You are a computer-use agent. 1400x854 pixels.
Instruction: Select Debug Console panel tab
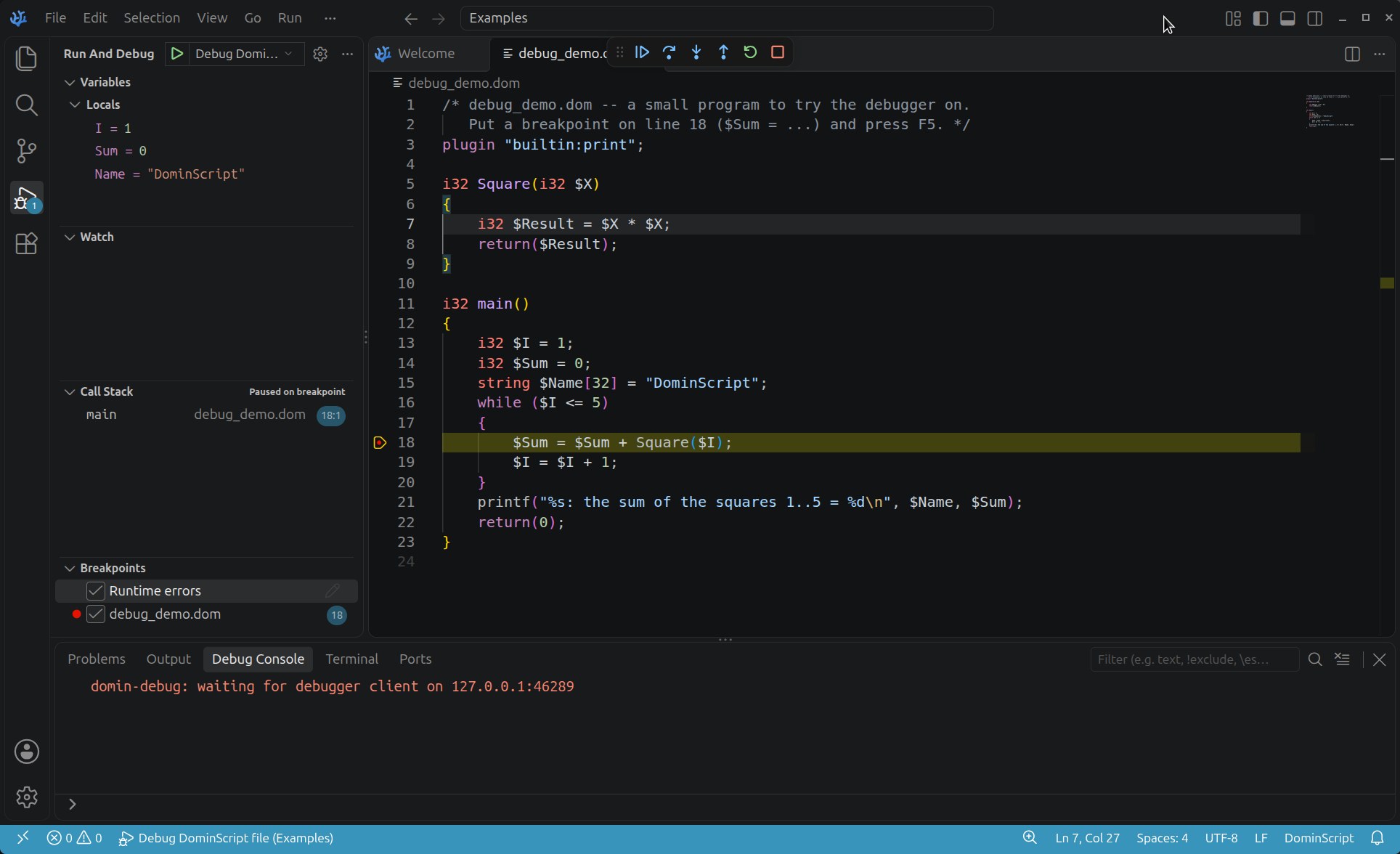[x=258, y=659]
